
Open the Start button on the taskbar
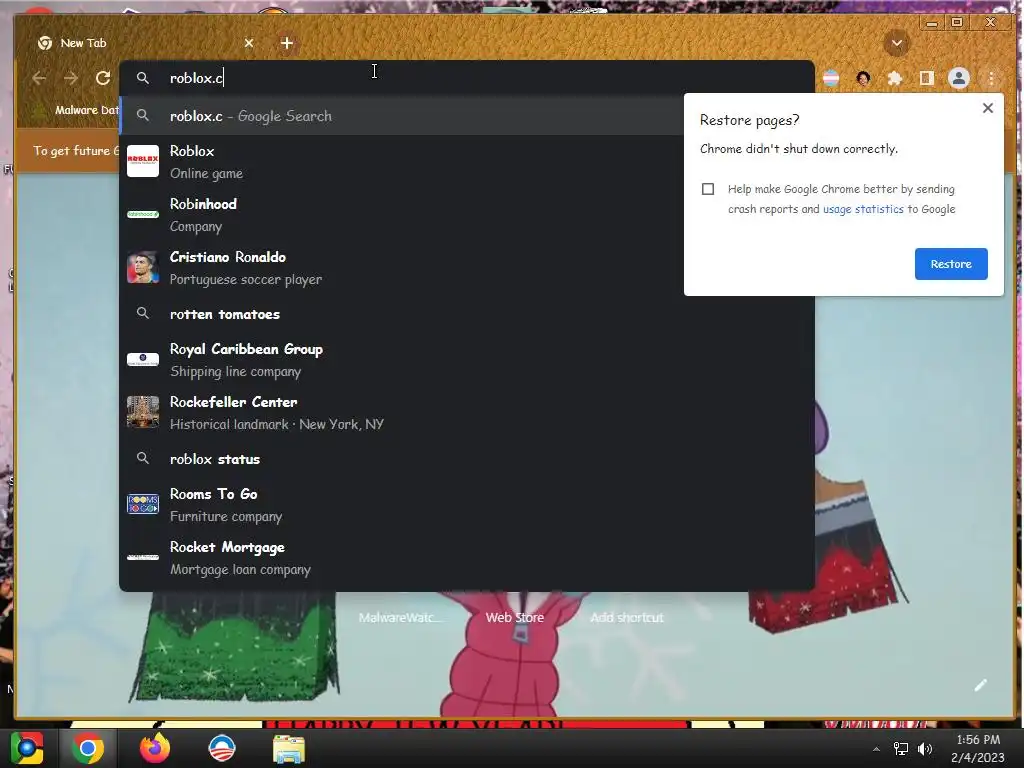(27, 748)
